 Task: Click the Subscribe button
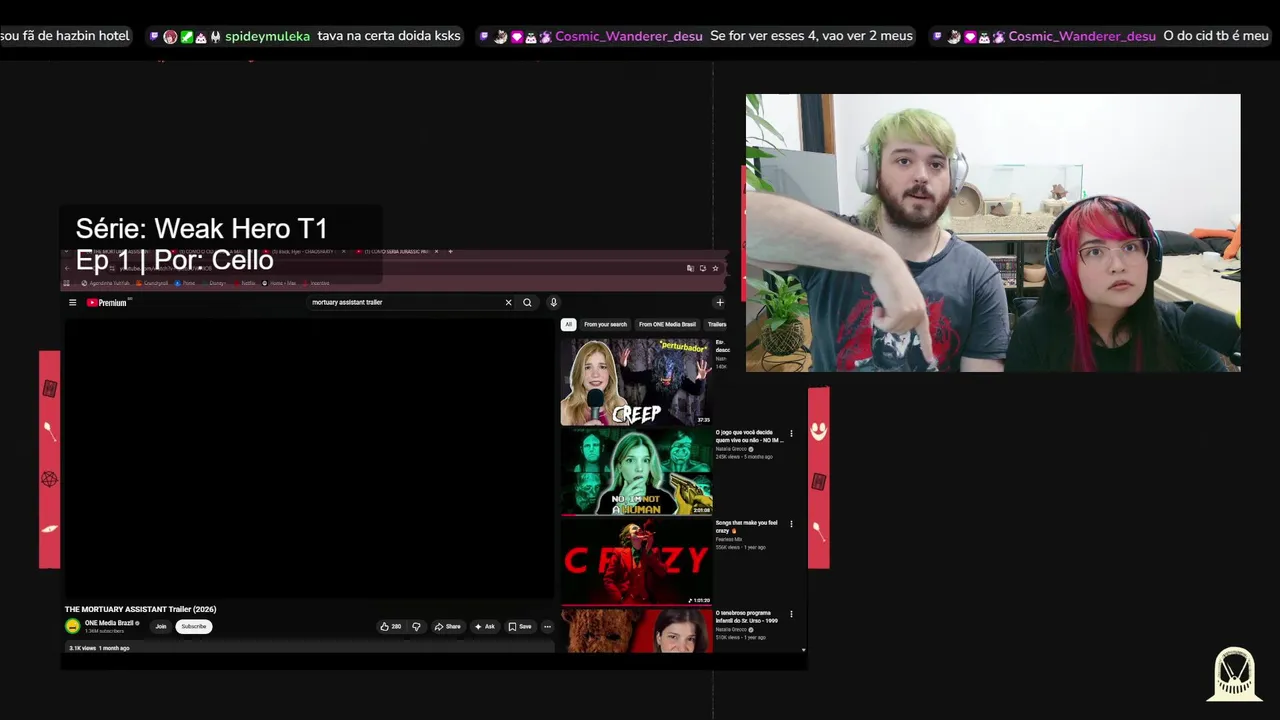pos(194,626)
